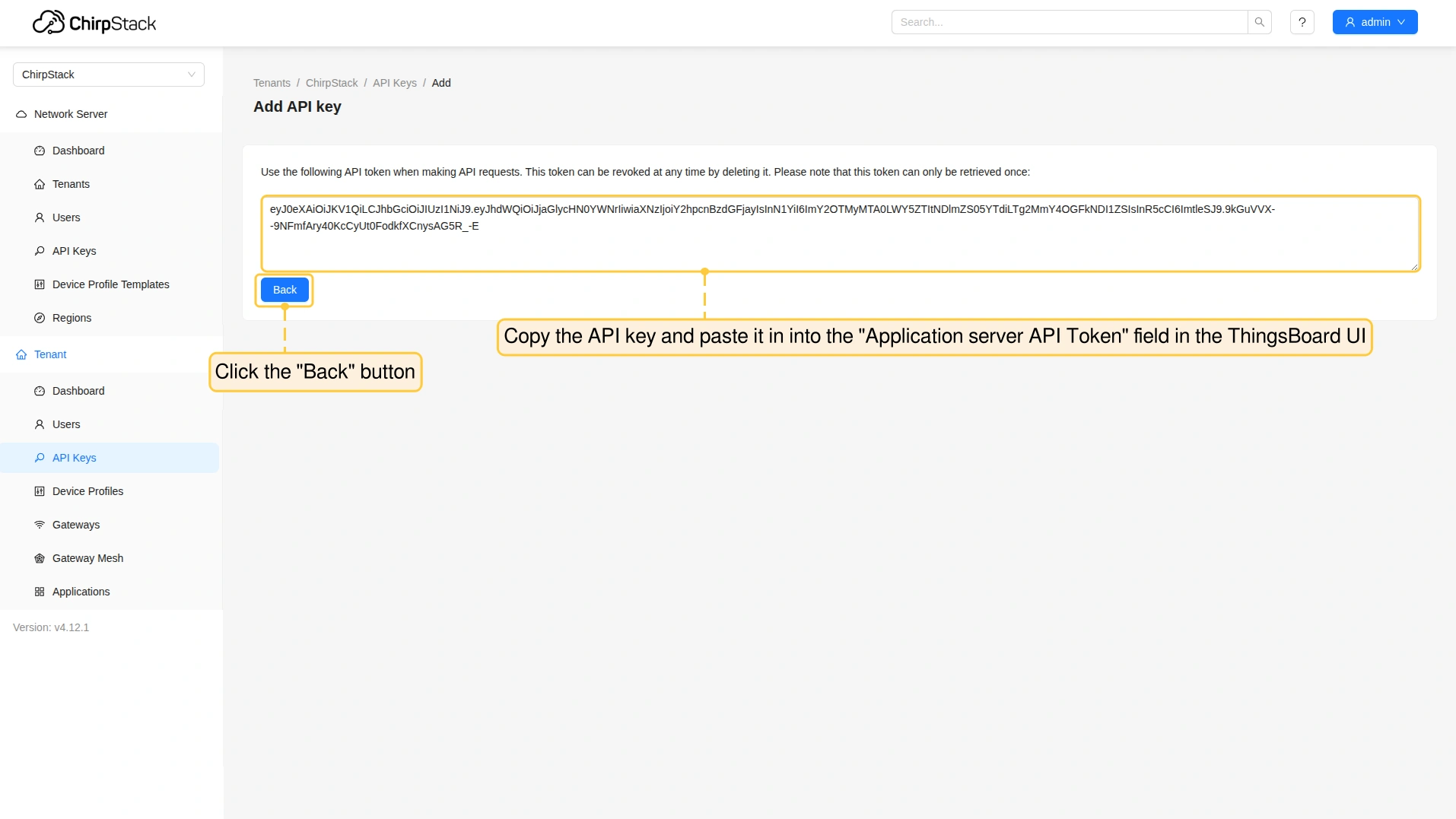The width and height of the screenshot is (1456, 819).
Task: Open Tenants under Network Server menu
Action: 71,184
